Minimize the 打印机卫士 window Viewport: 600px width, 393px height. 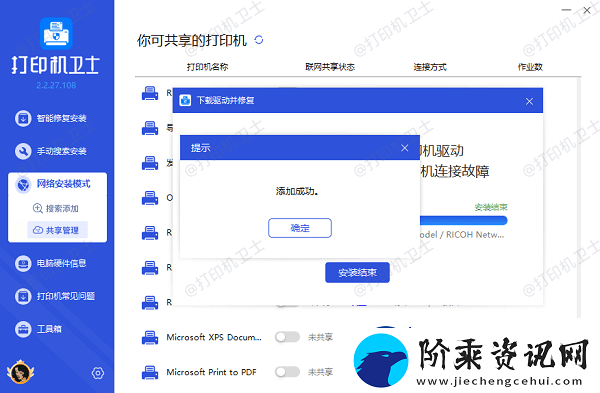(x=566, y=10)
